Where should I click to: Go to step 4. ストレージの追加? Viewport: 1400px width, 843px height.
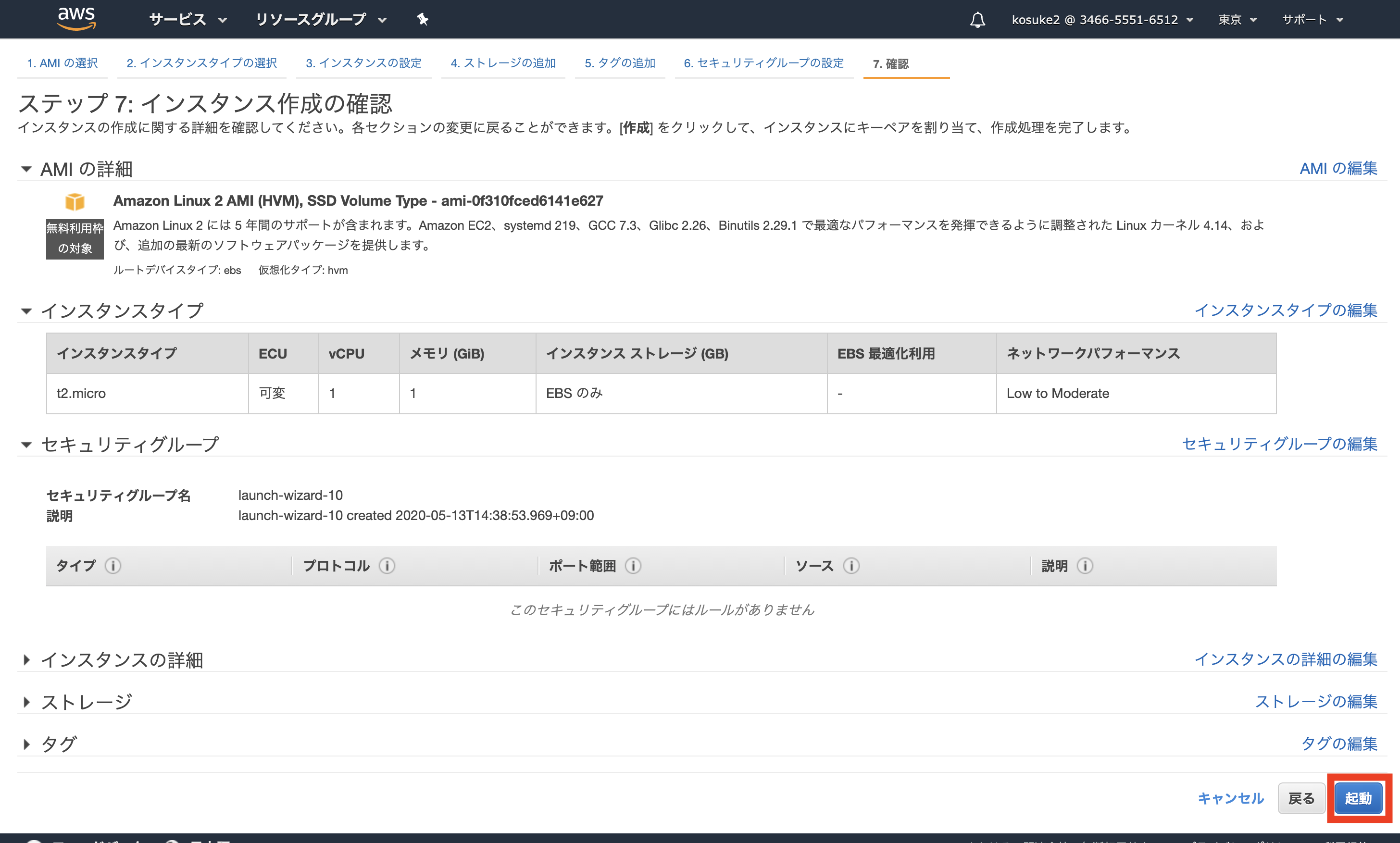[503, 63]
